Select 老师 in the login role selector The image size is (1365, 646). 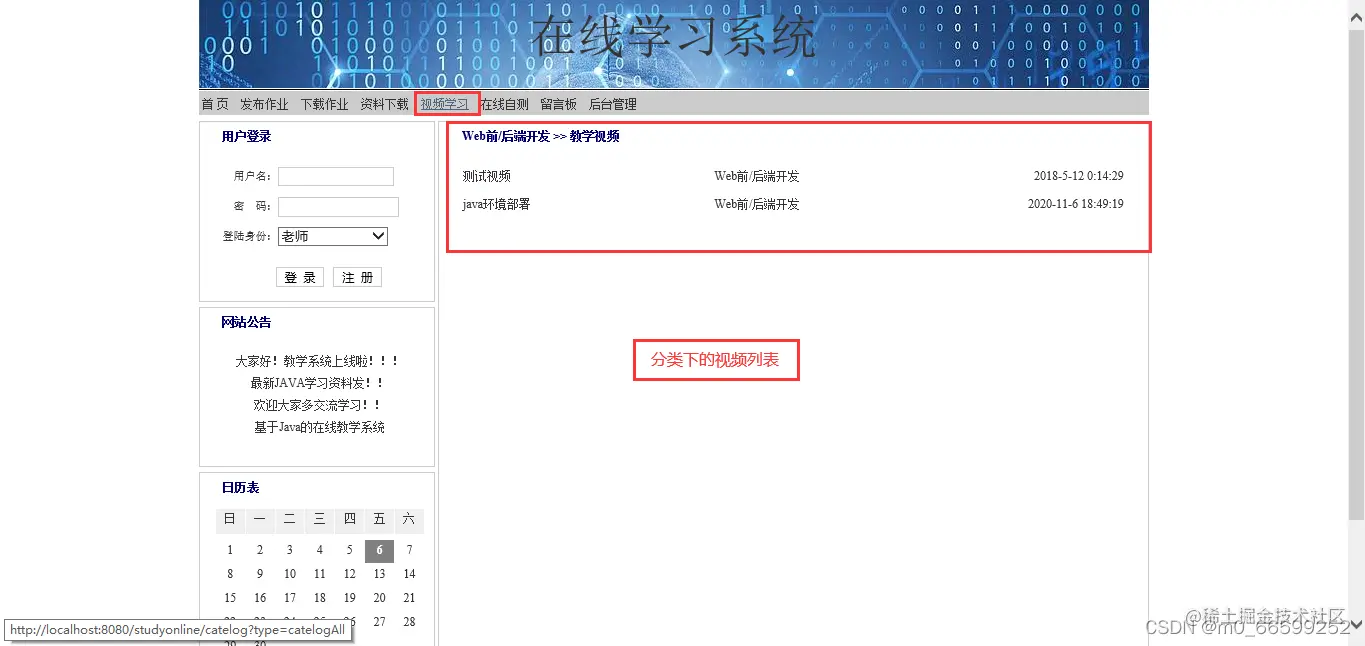pyautogui.click(x=332, y=236)
